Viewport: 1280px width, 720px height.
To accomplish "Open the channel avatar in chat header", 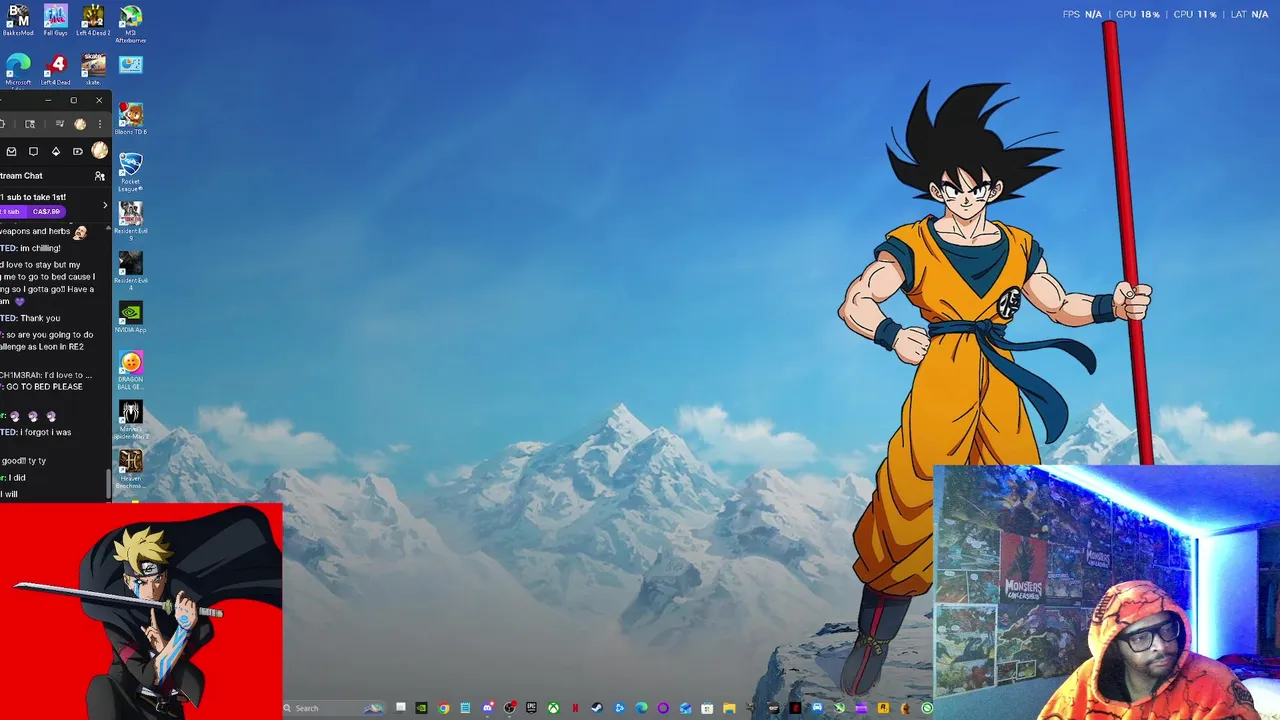I will pos(99,150).
